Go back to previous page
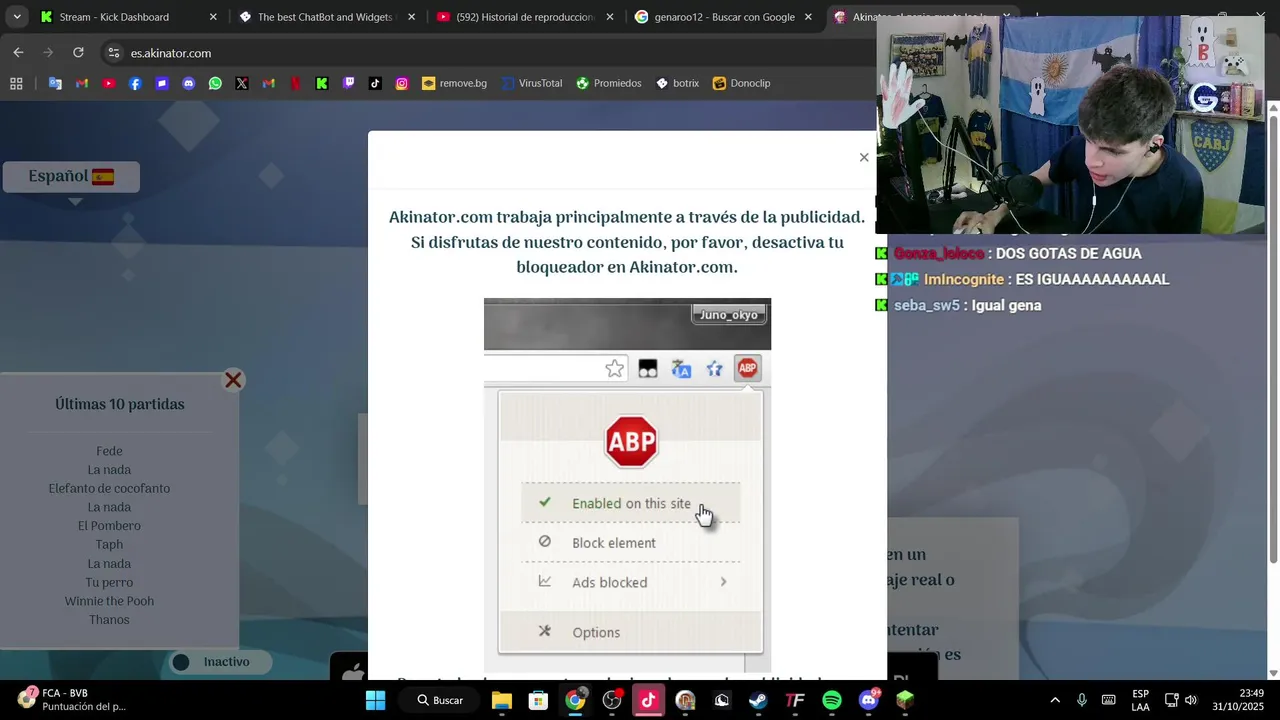The width and height of the screenshot is (1280, 720). point(18,52)
